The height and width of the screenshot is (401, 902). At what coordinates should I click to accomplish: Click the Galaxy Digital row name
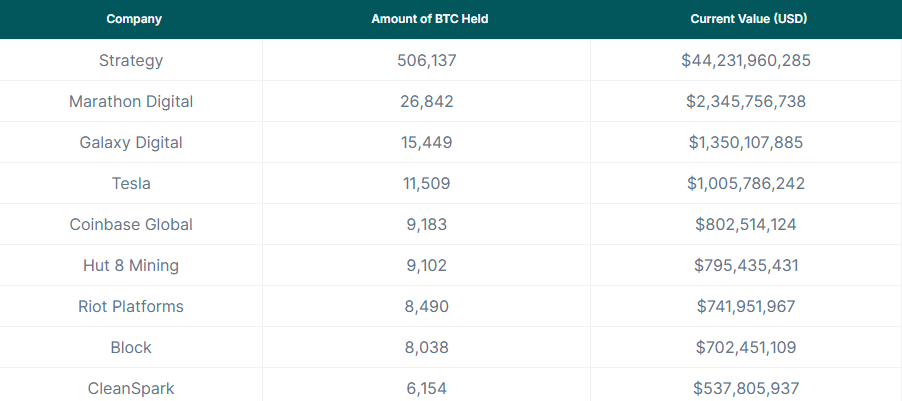click(x=131, y=142)
